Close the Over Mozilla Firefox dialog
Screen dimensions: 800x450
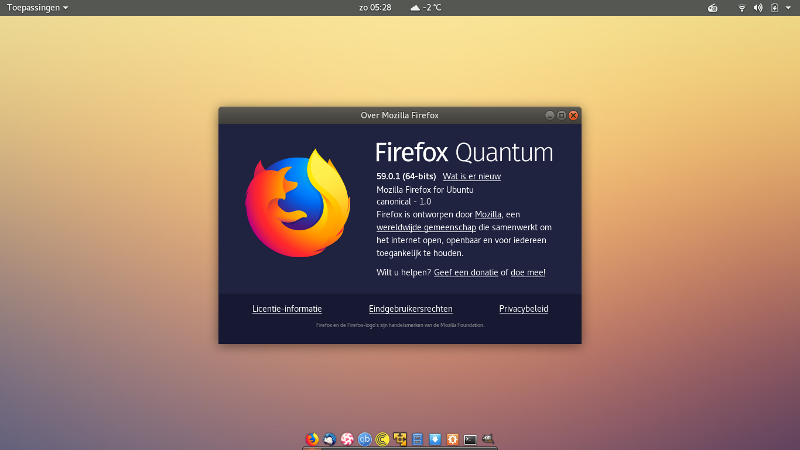[573, 115]
